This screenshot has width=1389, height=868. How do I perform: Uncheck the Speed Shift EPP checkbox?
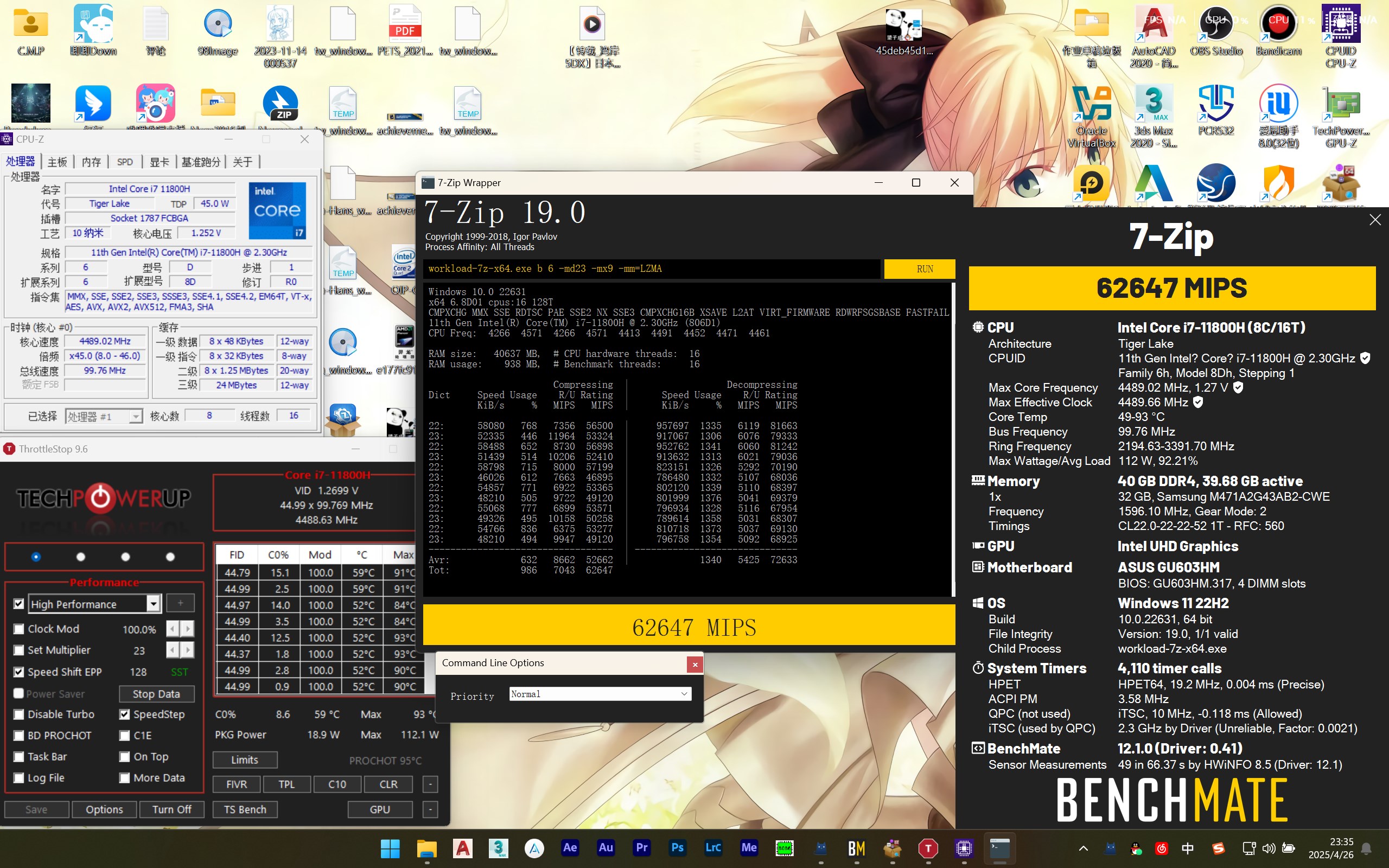click(18, 672)
